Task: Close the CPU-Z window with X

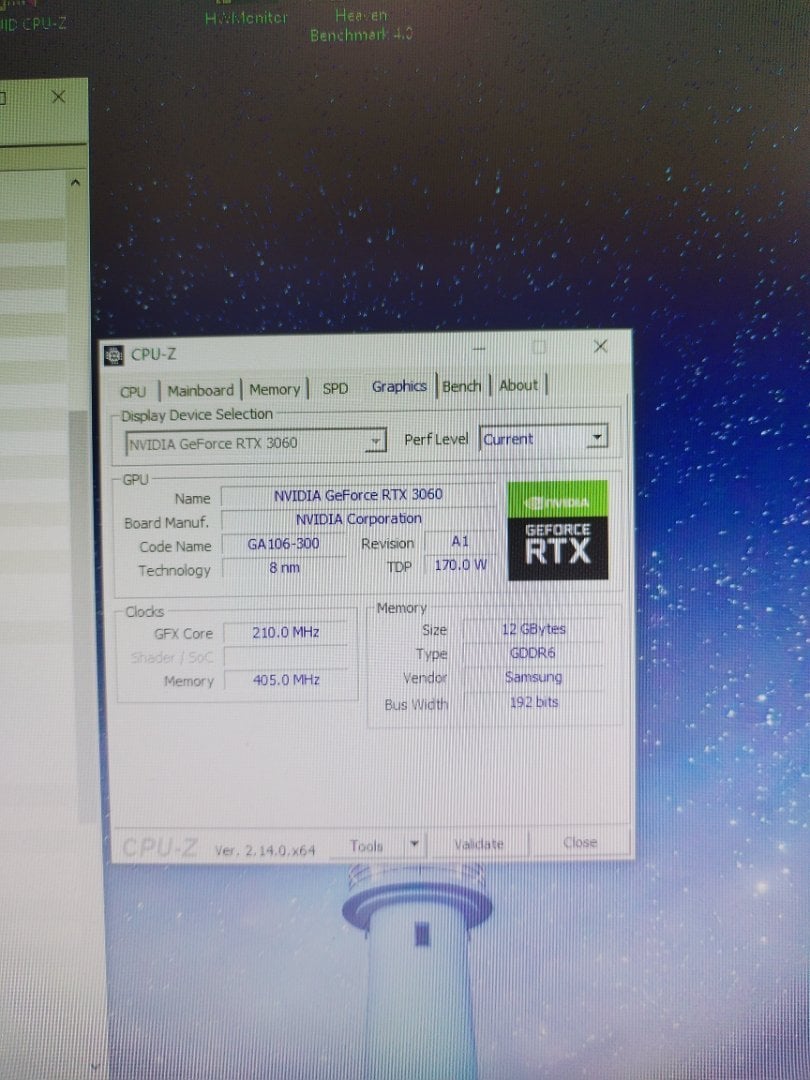Action: point(600,346)
